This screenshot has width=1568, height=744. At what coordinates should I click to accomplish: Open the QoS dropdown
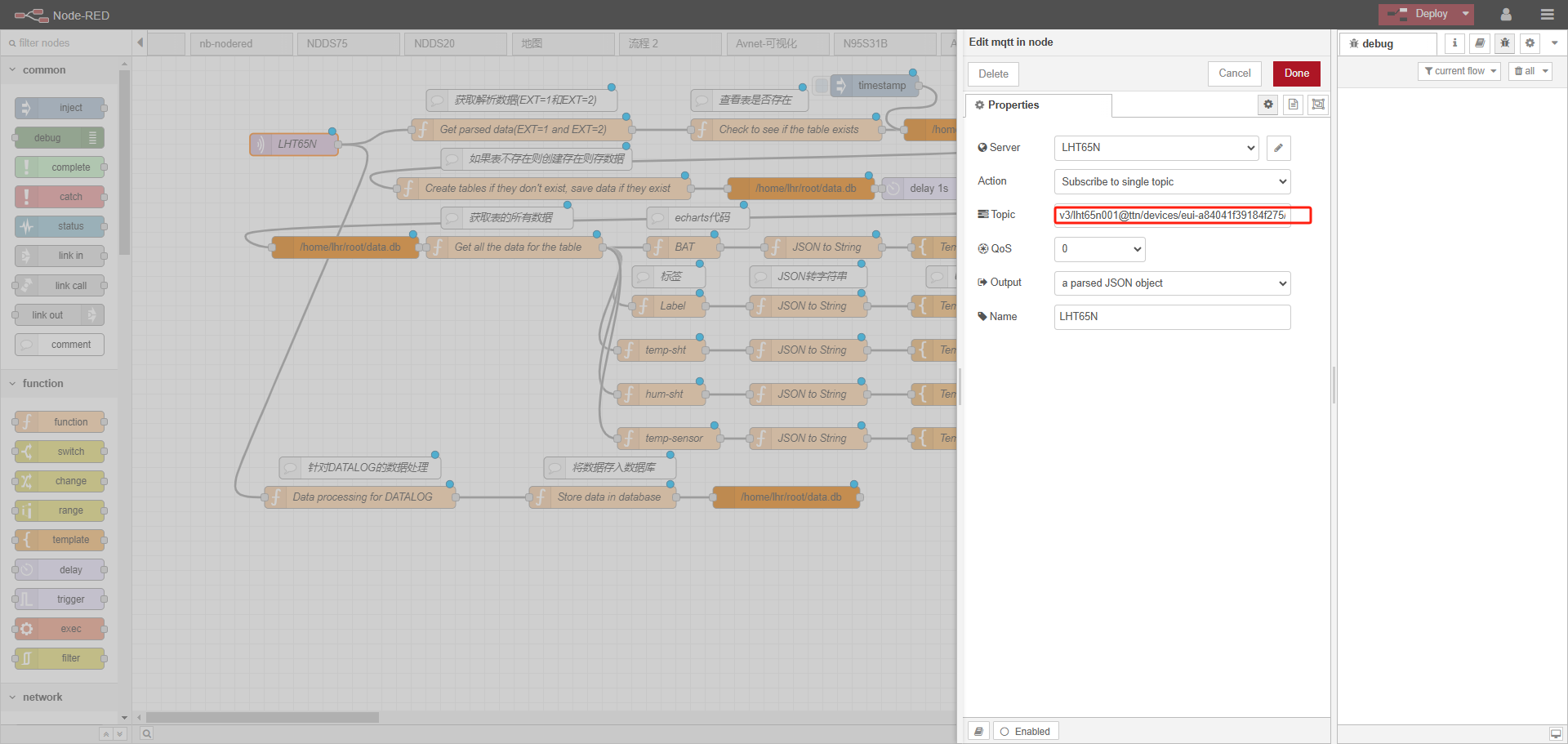coord(1100,249)
